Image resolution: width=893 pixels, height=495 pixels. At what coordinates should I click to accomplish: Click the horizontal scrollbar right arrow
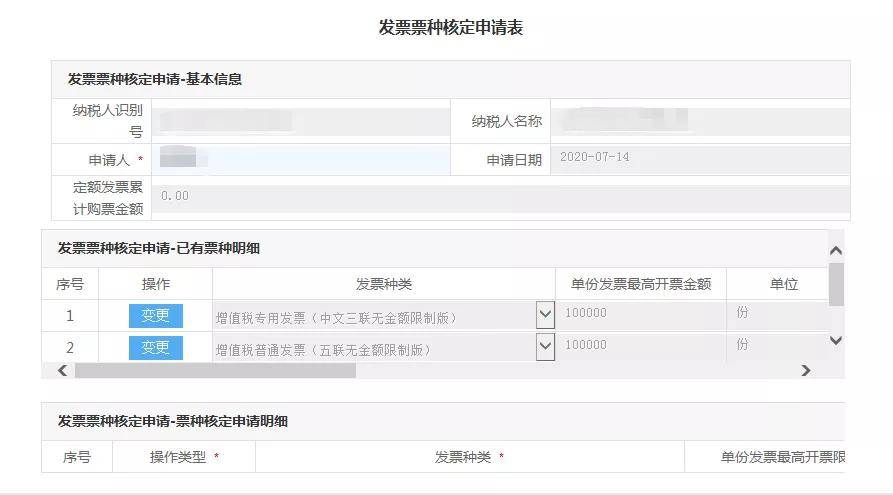click(805, 371)
